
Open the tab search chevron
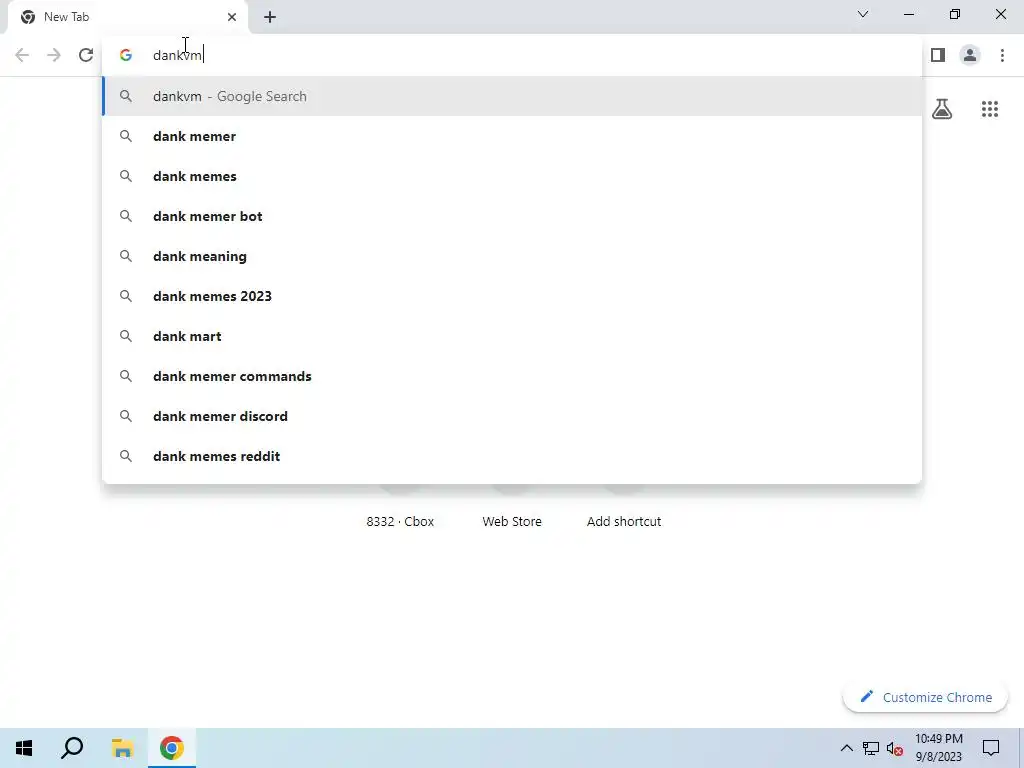coord(863,14)
